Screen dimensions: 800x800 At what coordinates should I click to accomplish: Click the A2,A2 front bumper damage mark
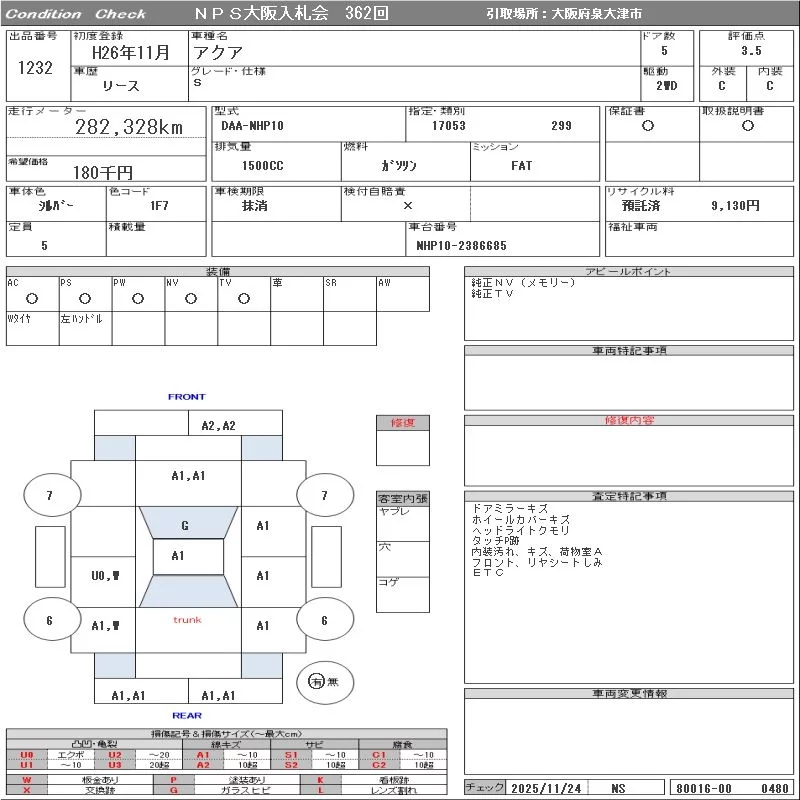click(218, 426)
